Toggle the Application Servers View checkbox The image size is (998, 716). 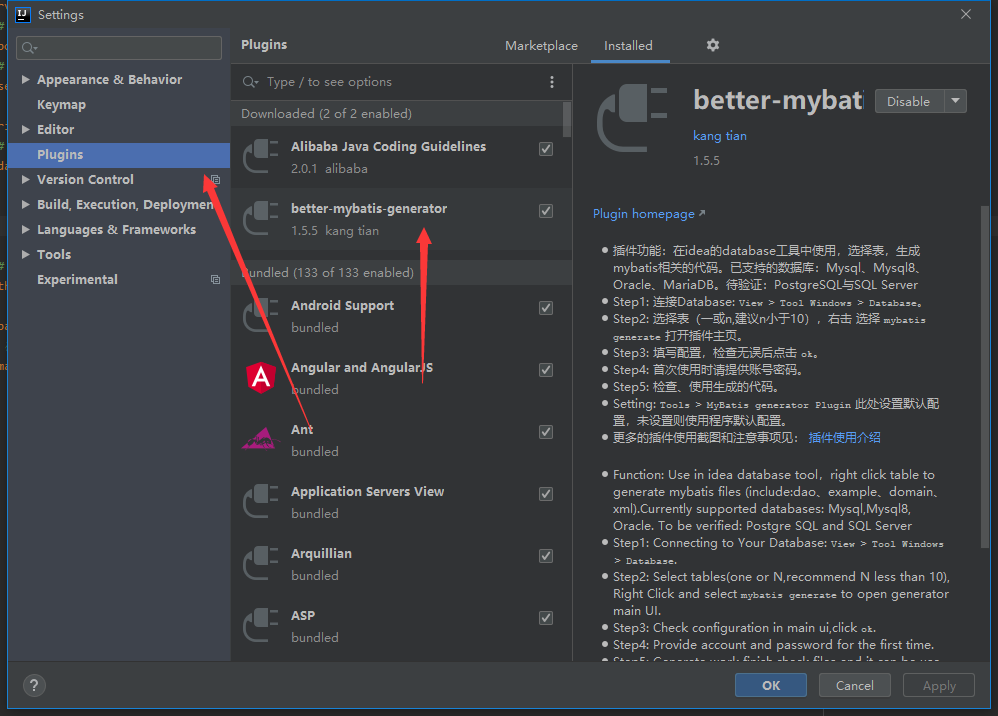pyautogui.click(x=546, y=494)
